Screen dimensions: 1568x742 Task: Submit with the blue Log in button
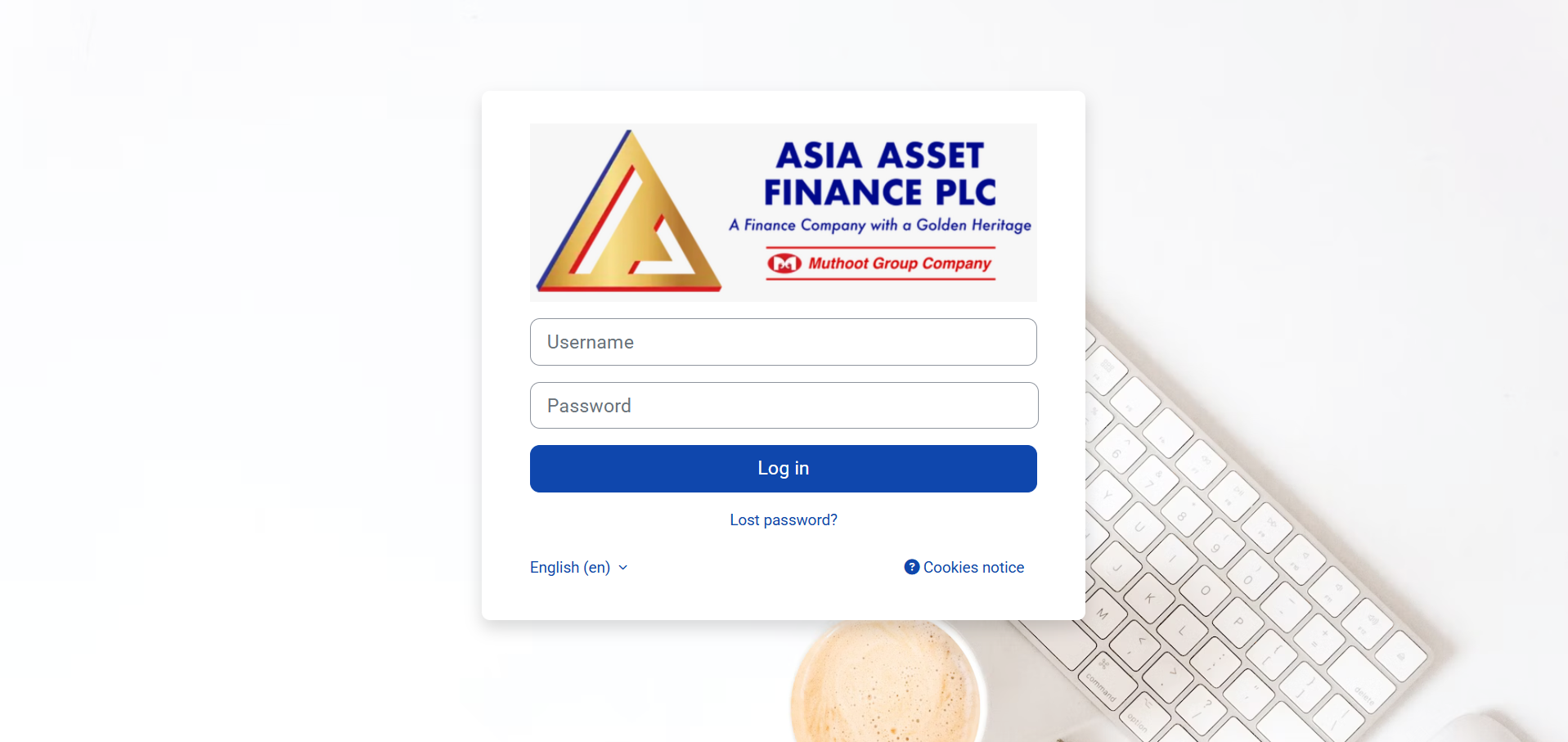784,469
